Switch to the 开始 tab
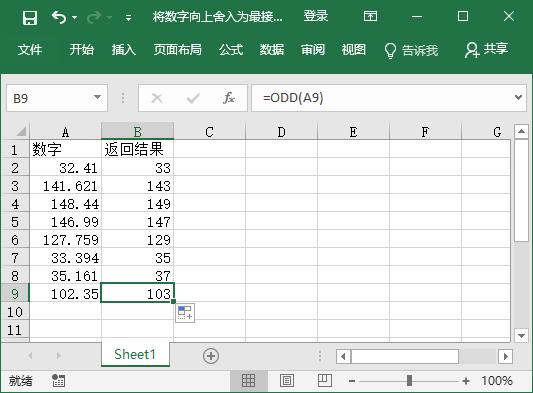Viewport: 533px width, 393px height. coord(82,50)
